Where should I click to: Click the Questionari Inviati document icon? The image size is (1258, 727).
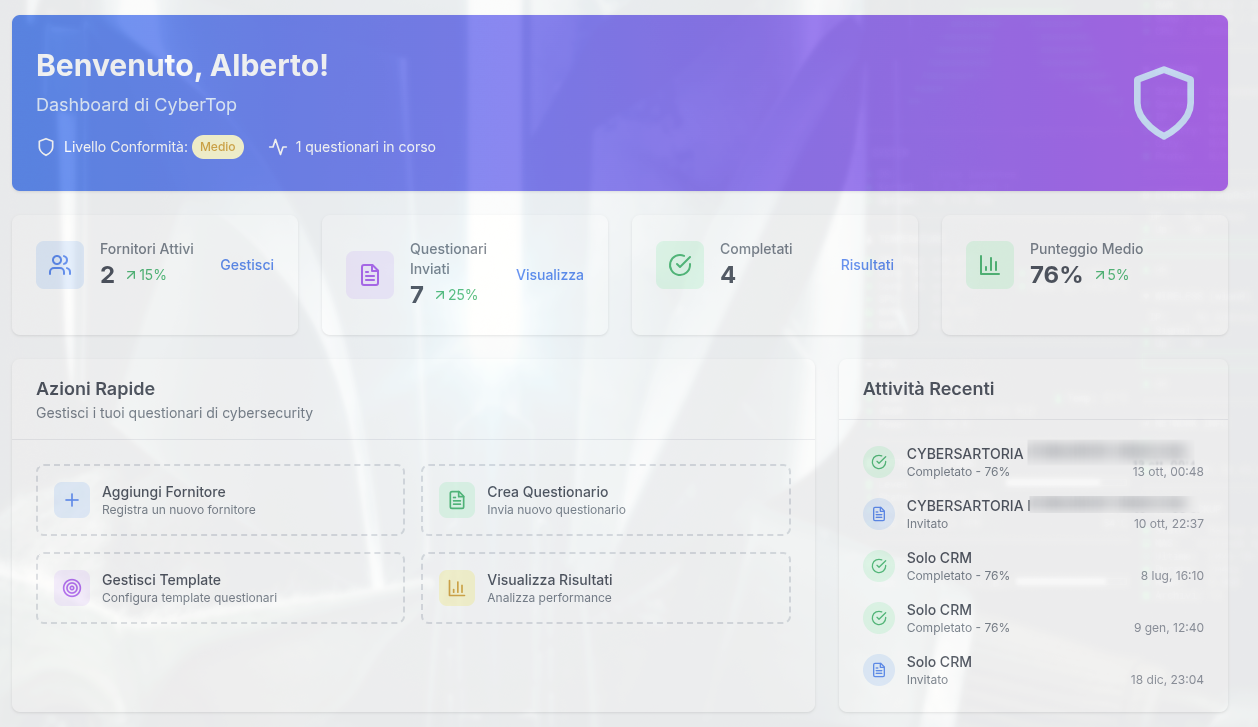point(370,275)
